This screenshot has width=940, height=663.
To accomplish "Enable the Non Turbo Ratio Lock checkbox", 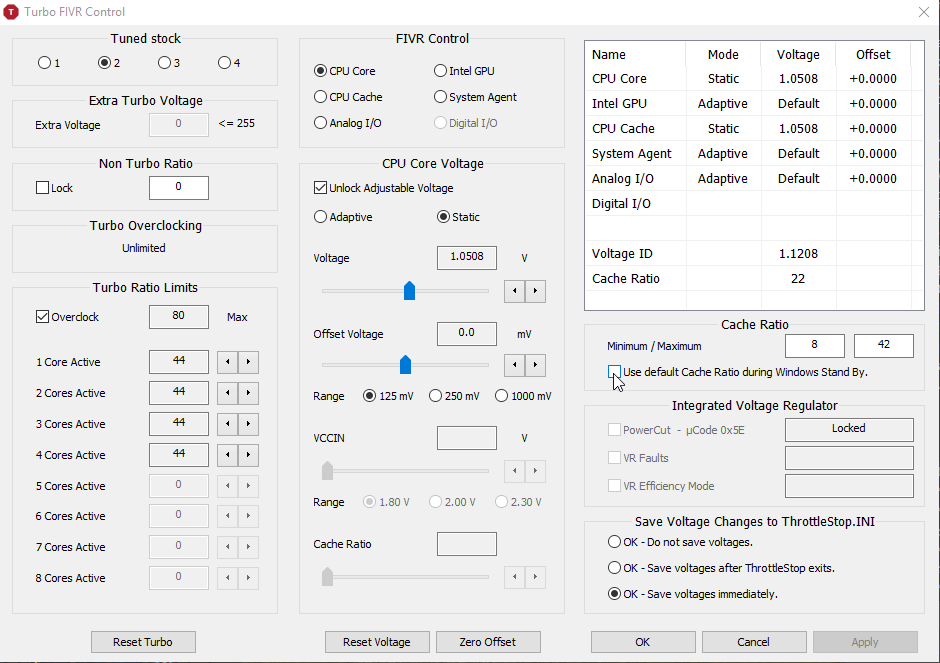I will 42,188.
